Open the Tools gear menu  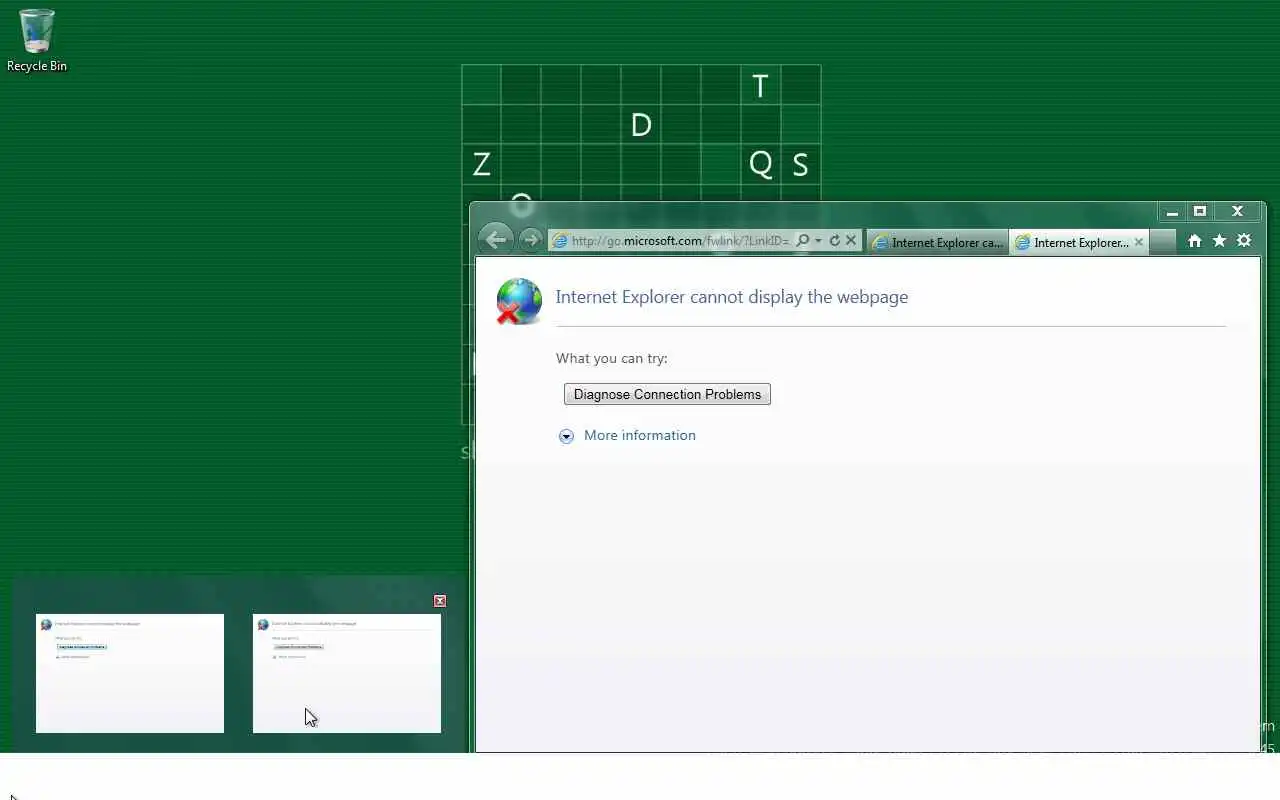coord(1244,240)
